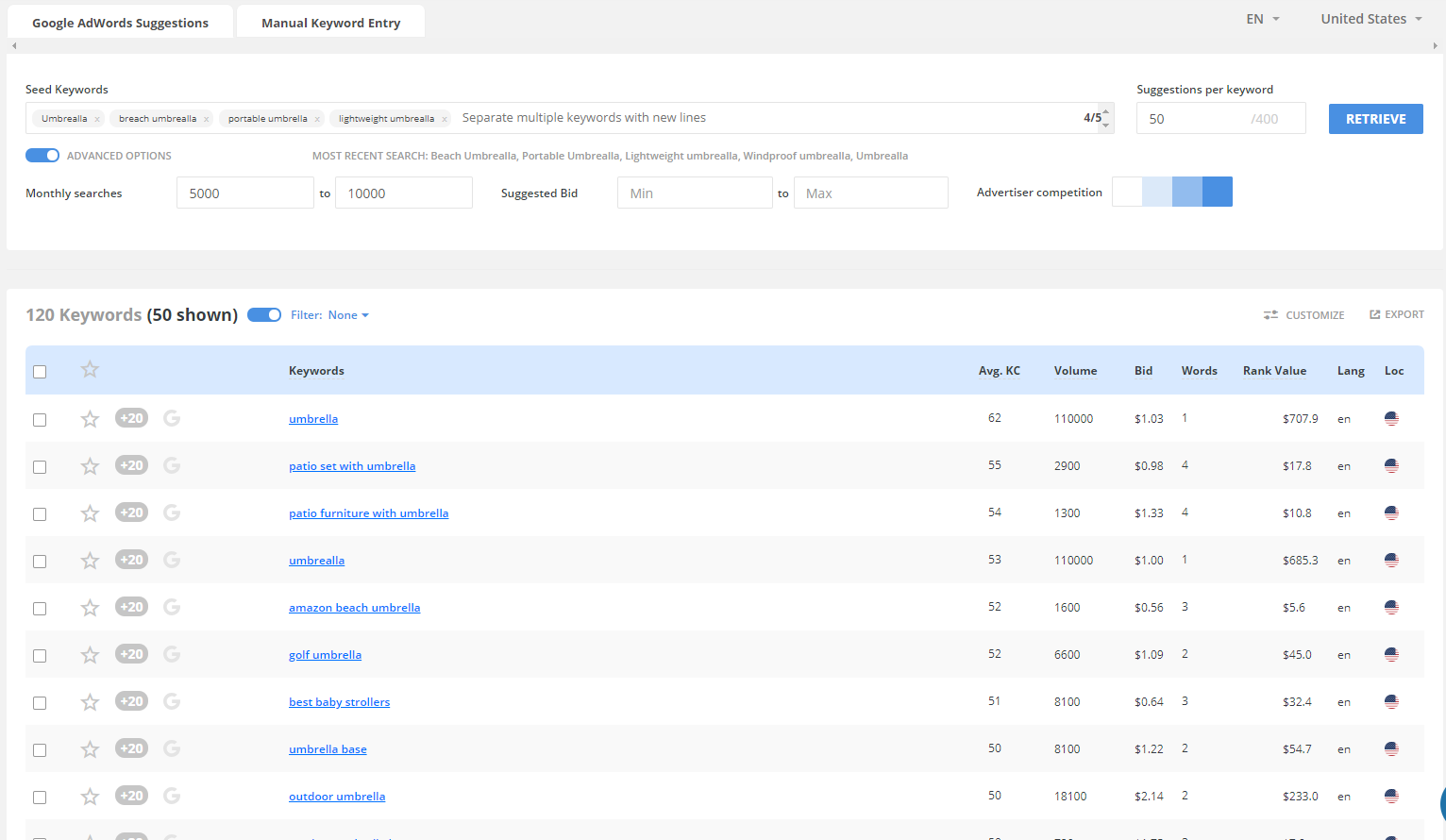The height and width of the screenshot is (840, 1446).
Task: Open Google search for umbrella keyword
Action: tap(172, 418)
